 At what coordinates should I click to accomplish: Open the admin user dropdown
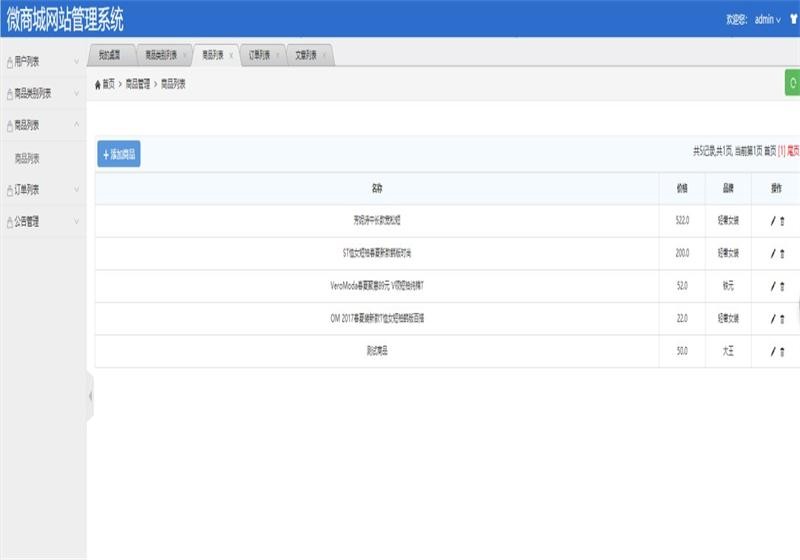(767, 19)
